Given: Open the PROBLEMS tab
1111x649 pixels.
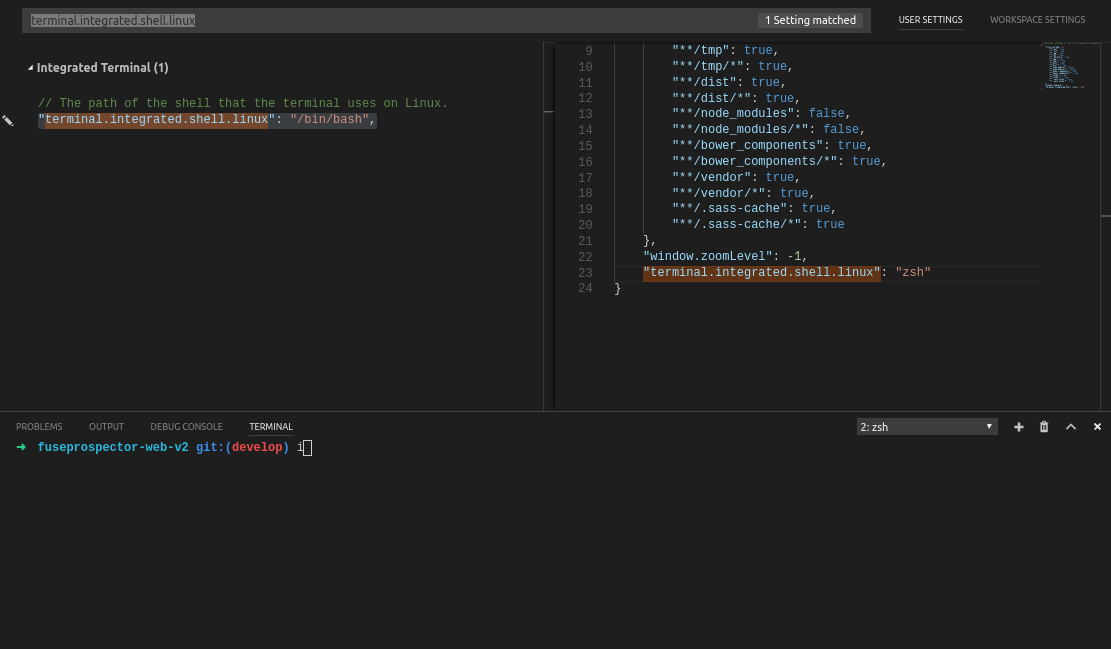Looking at the screenshot, I should 39,426.
